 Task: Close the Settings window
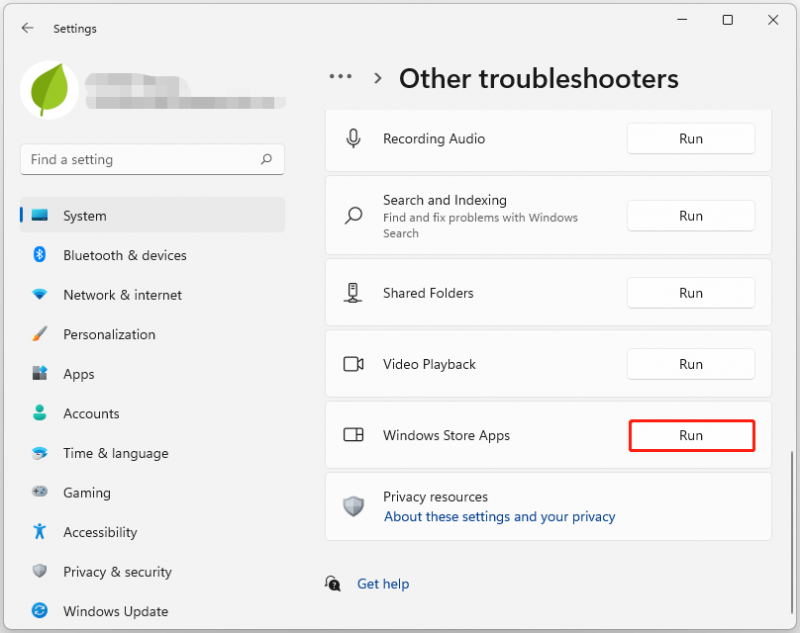click(x=773, y=20)
